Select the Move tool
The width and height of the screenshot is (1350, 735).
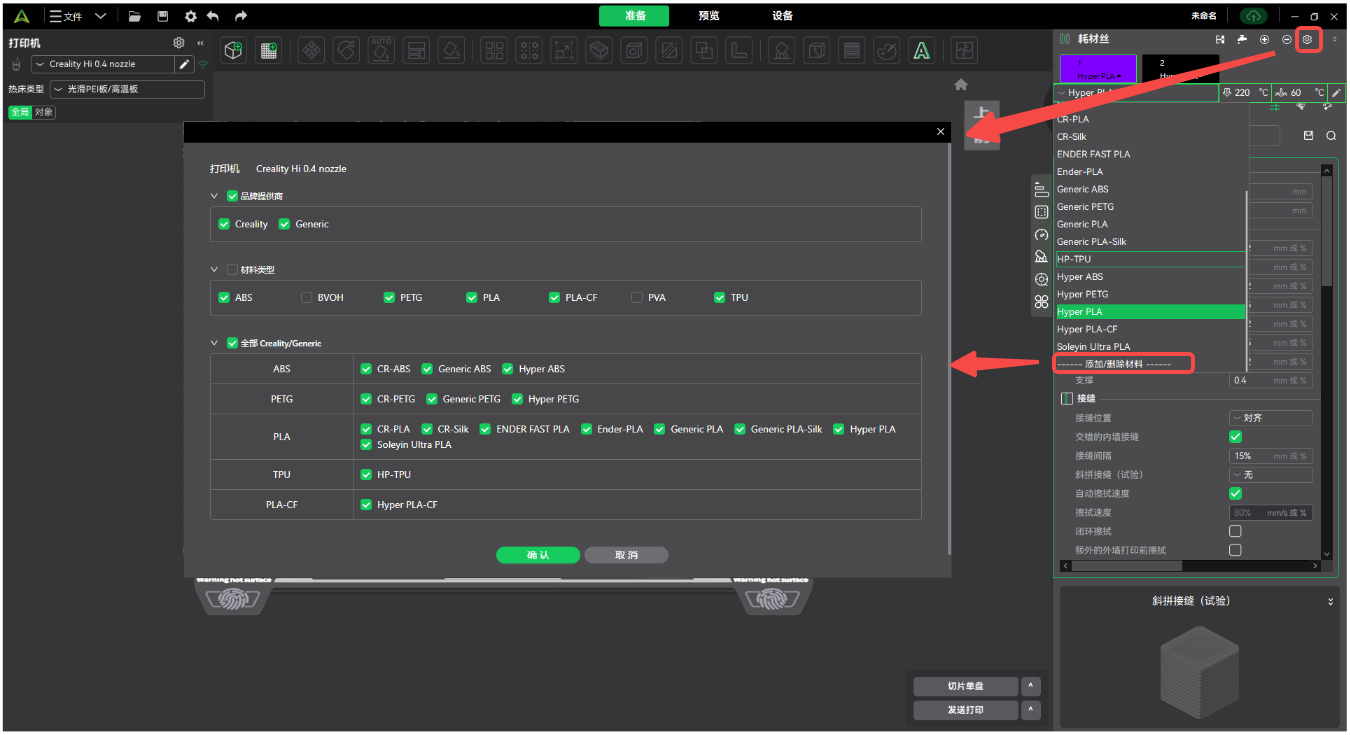312,49
